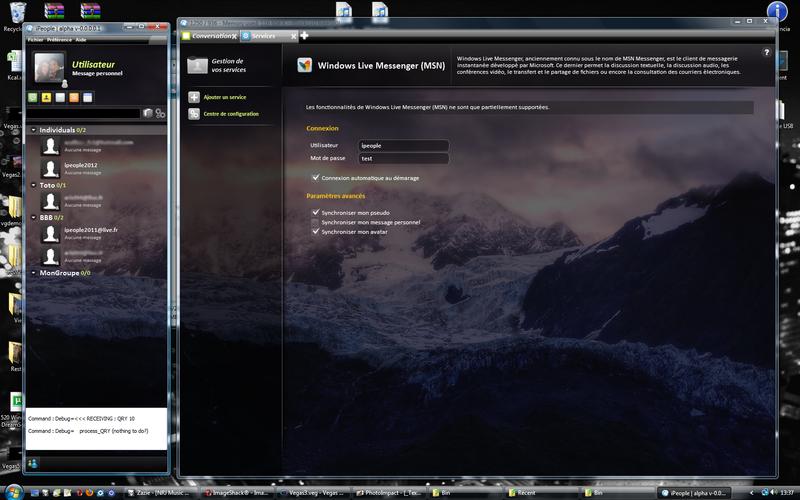
Task: Click the people icon at iPeople bottom bar
Action: [x=33, y=463]
